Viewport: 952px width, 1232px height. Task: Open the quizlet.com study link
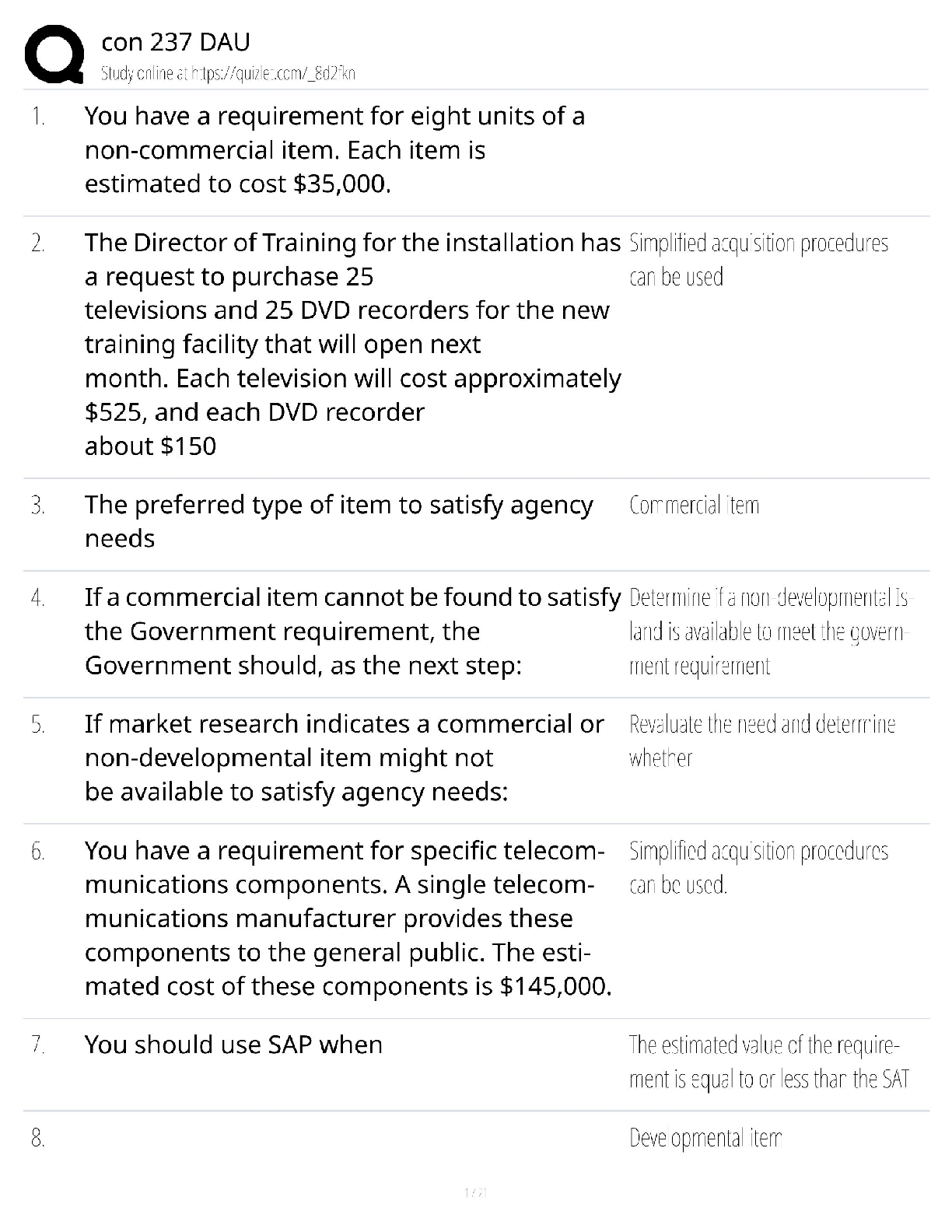point(228,74)
